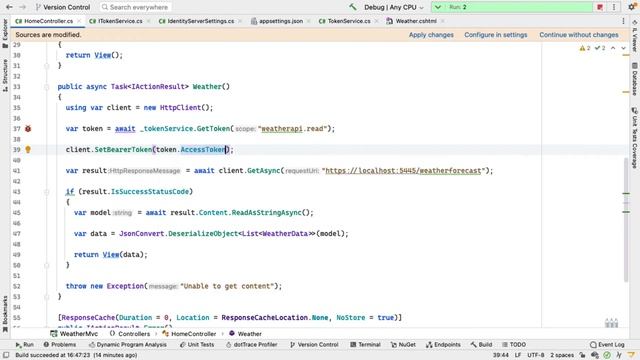The height and width of the screenshot is (360, 640).
Task: Click the green checkmark status icon
Action: click(x=607, y=355)
